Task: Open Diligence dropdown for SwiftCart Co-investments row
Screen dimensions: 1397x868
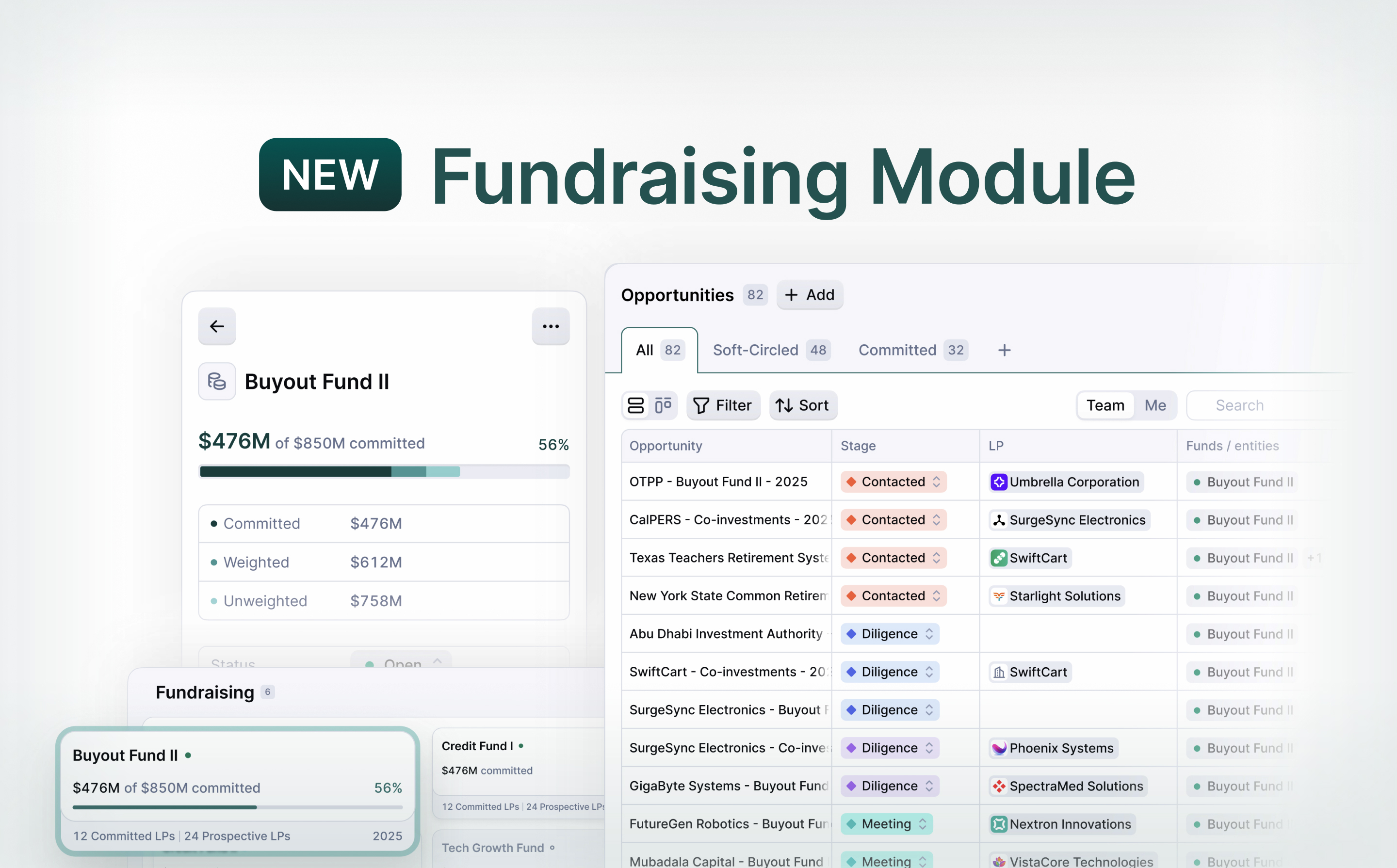Action: pos(890,672)
